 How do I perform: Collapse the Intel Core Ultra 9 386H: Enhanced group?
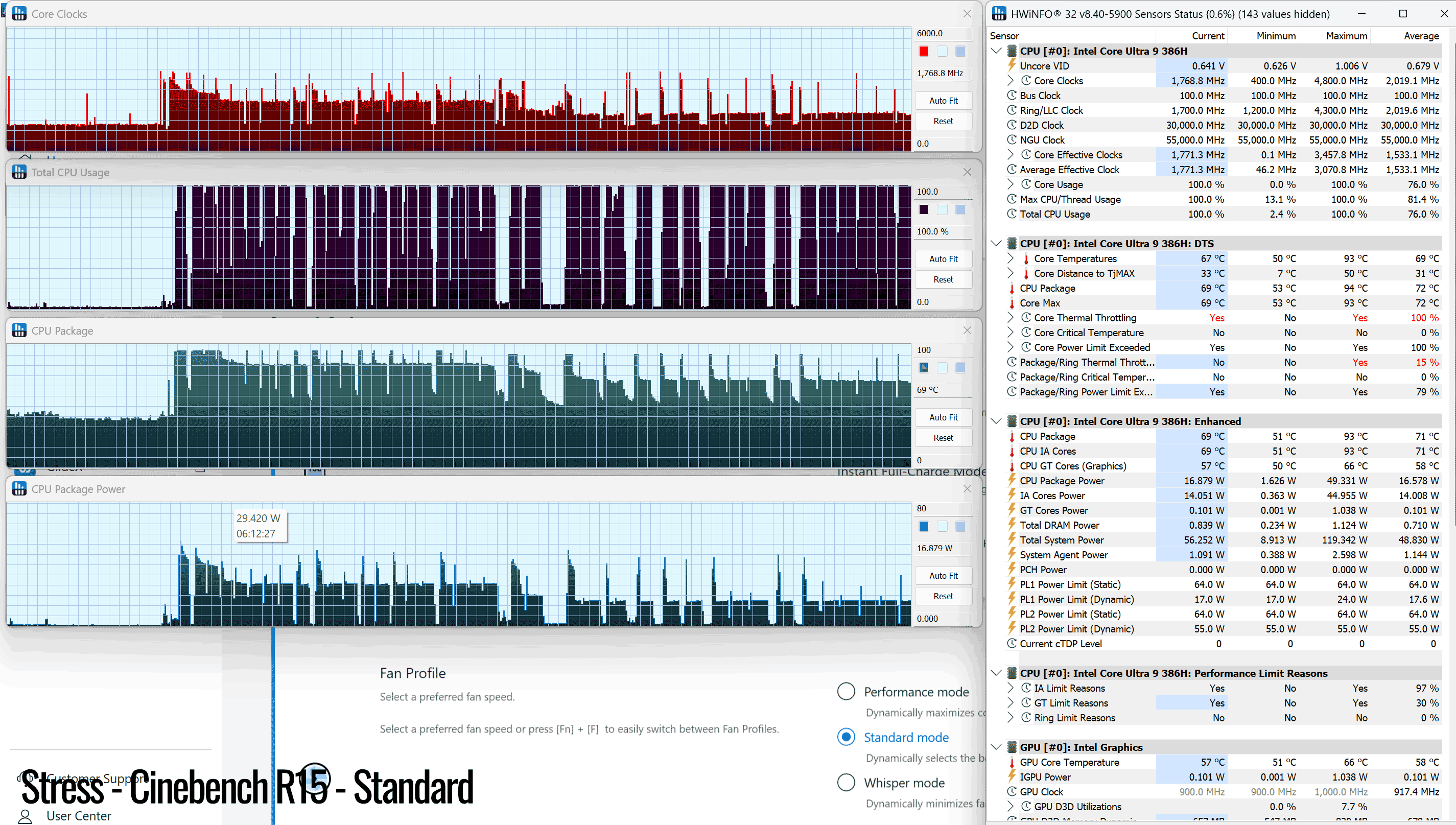pyautogui.click(x=996, y=421)
